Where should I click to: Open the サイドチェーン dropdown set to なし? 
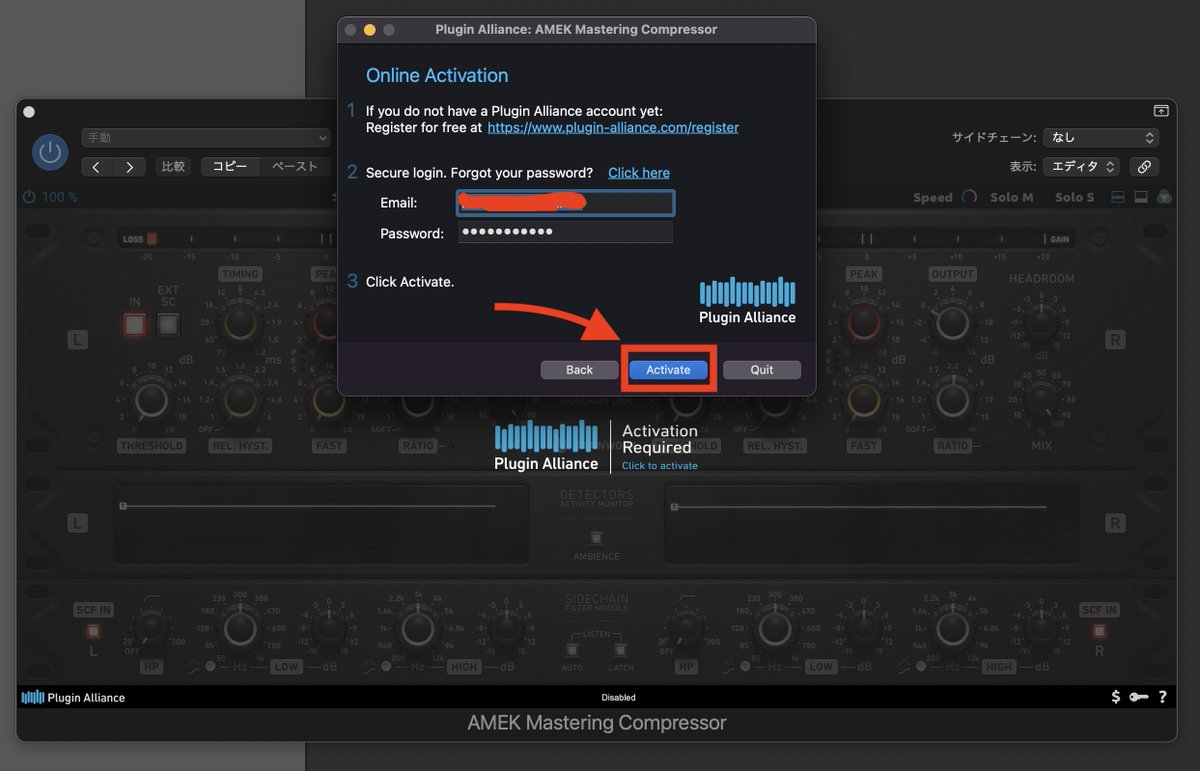(x=1100, y=138)
